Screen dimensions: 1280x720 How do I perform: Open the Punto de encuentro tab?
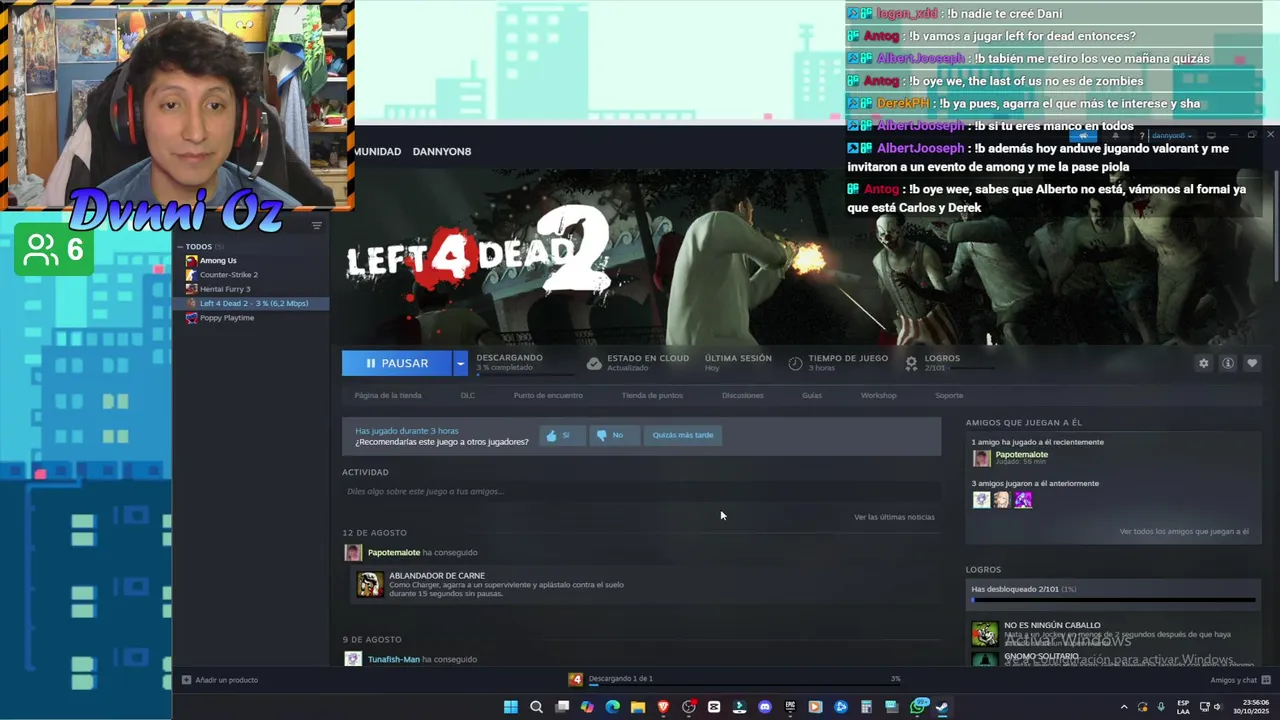pyautogui.click(x=548, y=395)
